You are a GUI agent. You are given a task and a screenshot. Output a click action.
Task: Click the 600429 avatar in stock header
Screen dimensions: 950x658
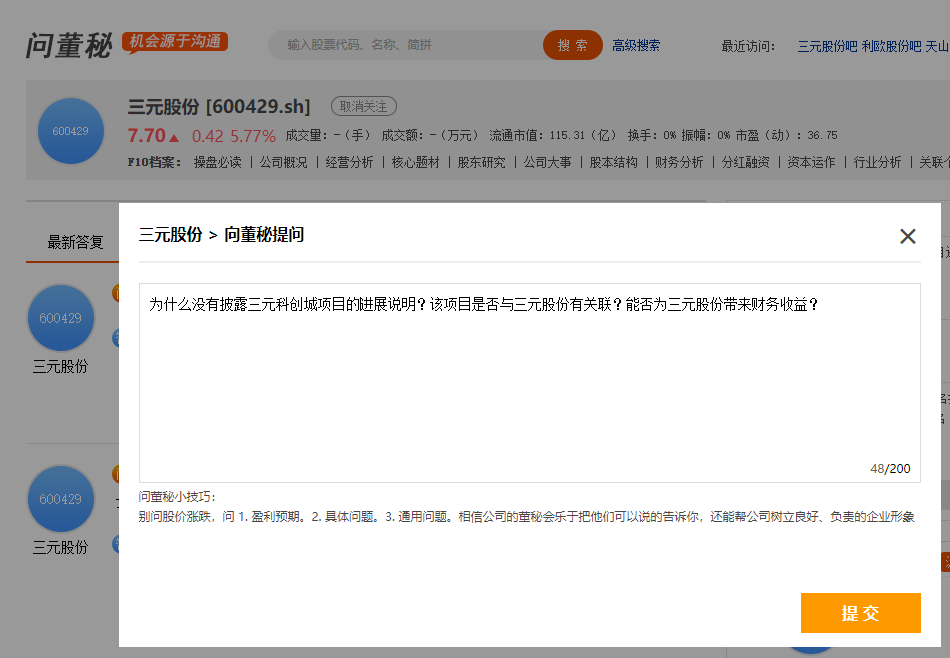tap(71, 131)
